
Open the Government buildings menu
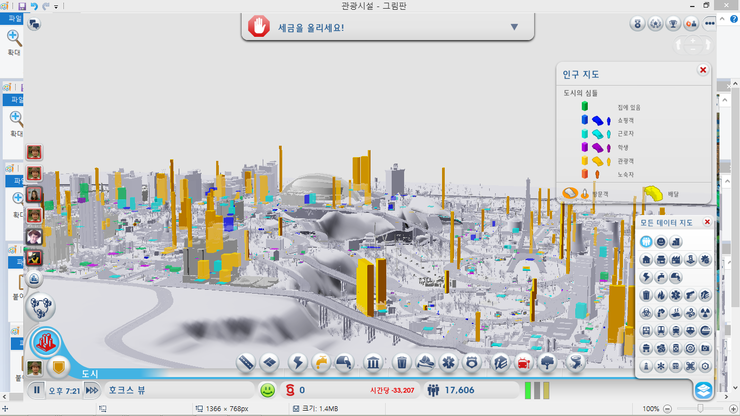373,363
